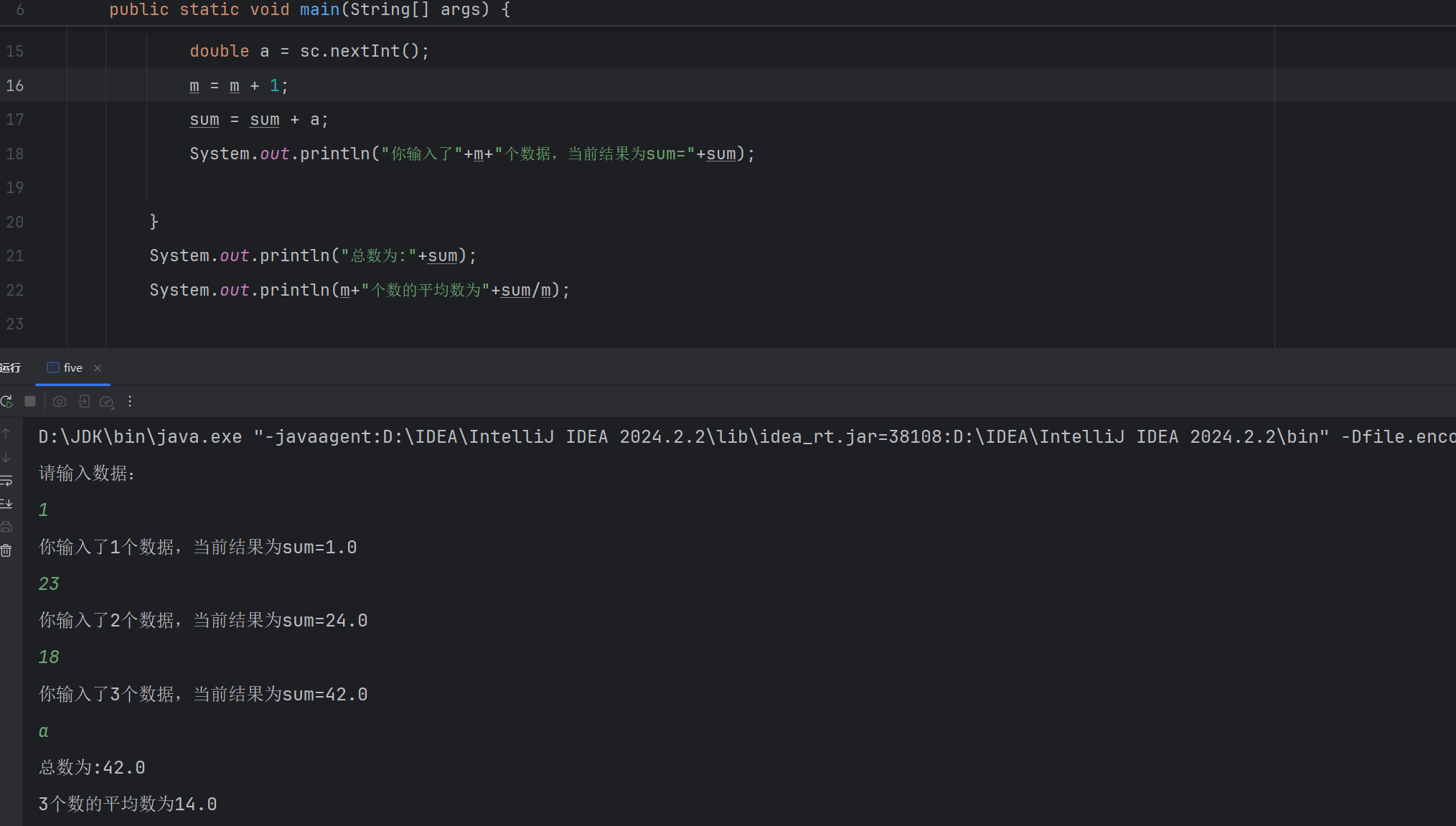The height and width of the screenshot is (826, 1456).
Task: Click line number 22 in gutter
Action: coord(15,290)
